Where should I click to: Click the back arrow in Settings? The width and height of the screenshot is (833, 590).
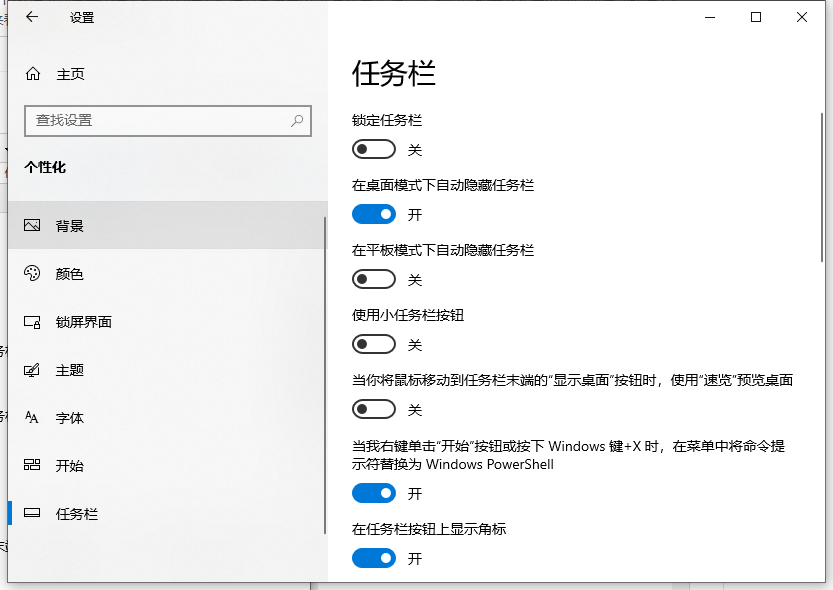[32, 17]
